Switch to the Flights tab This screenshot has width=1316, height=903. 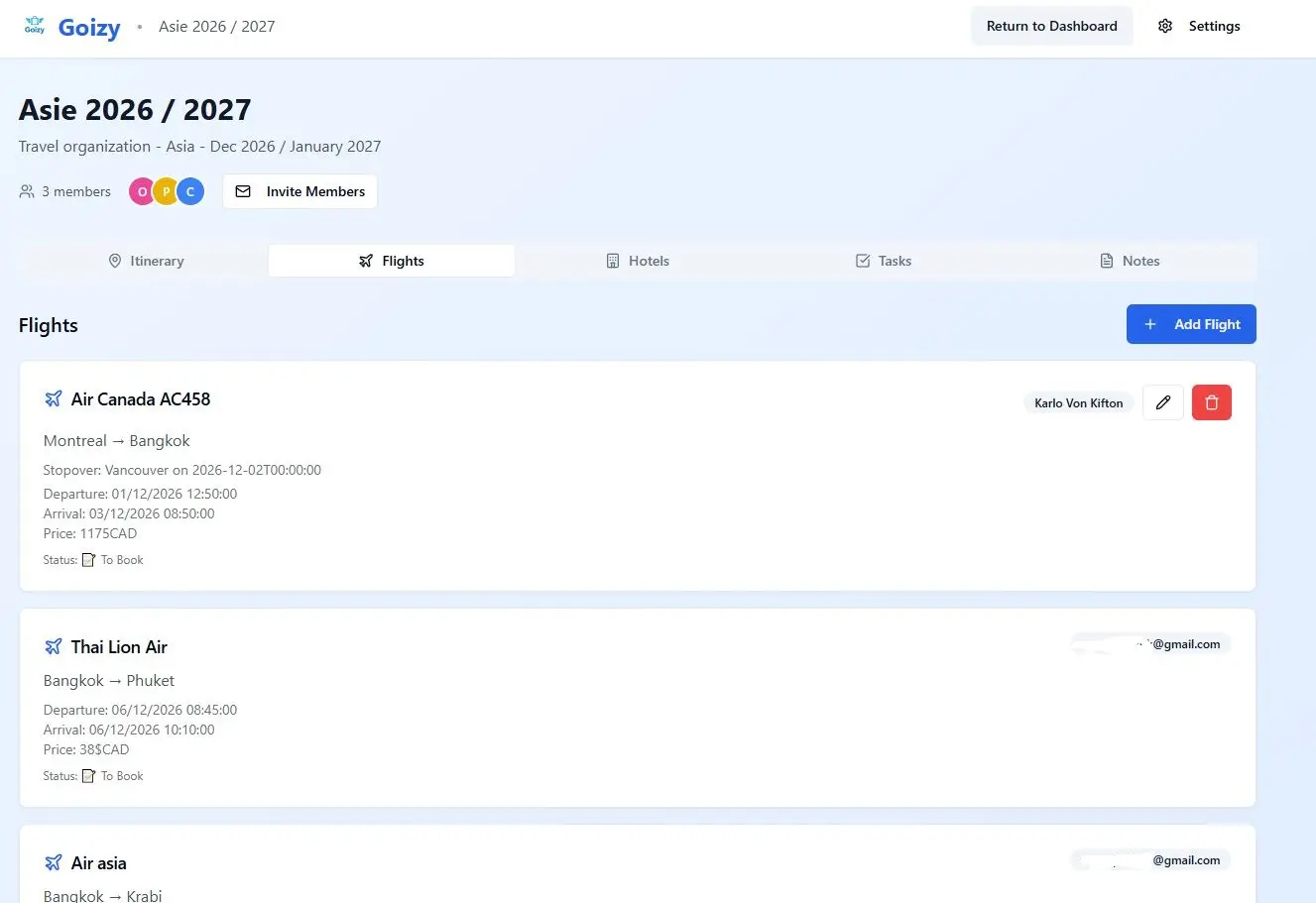coord(391,261)
